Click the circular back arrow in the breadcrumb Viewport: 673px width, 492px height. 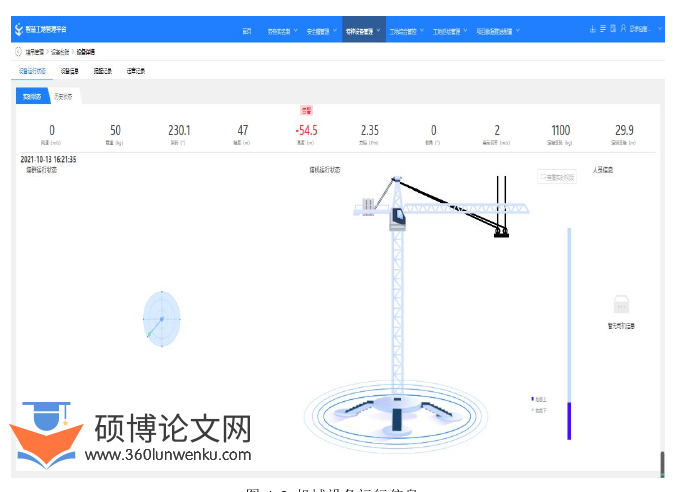[x=18, y=52]
